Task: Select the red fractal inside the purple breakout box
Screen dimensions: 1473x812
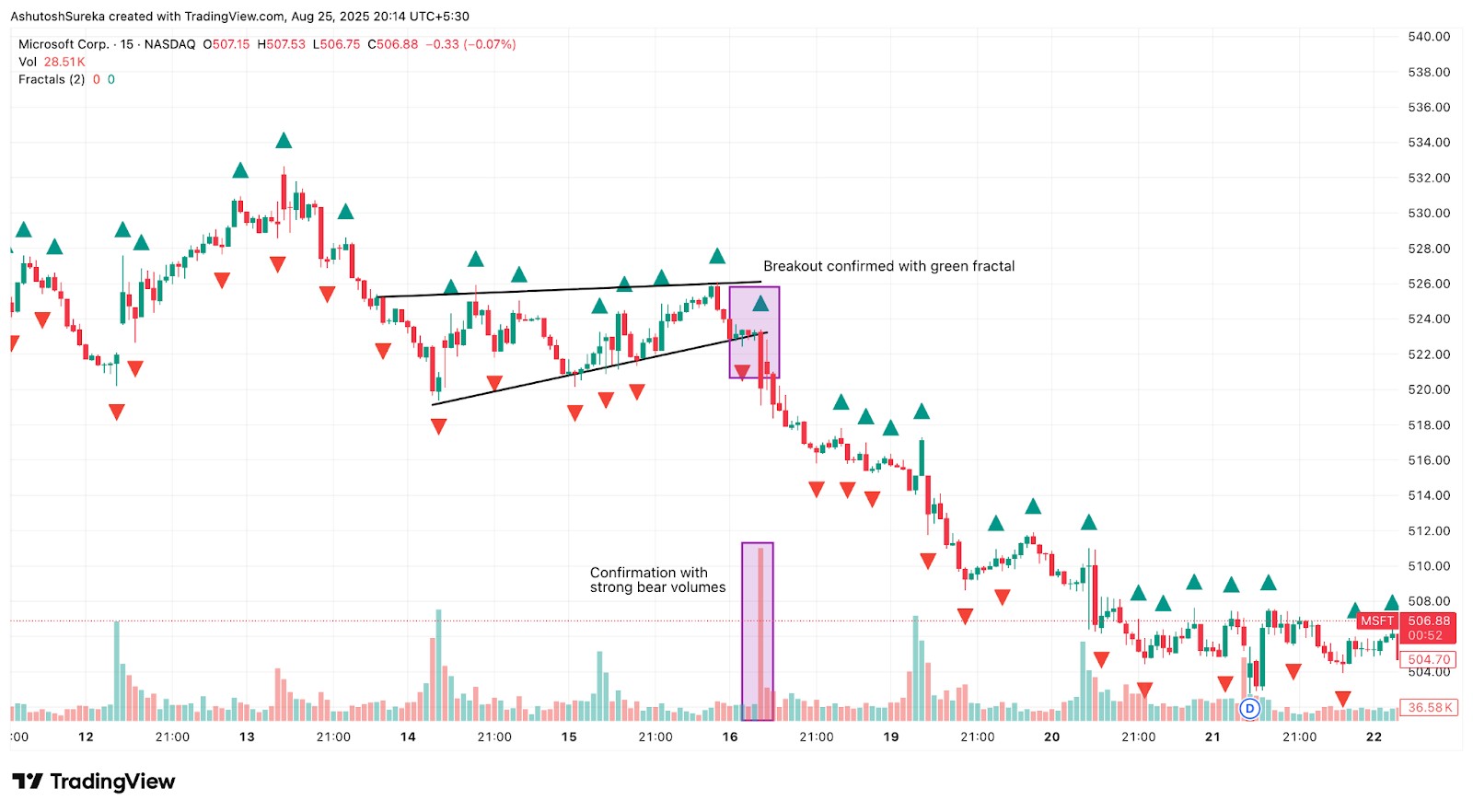Action: pos(742,372)
